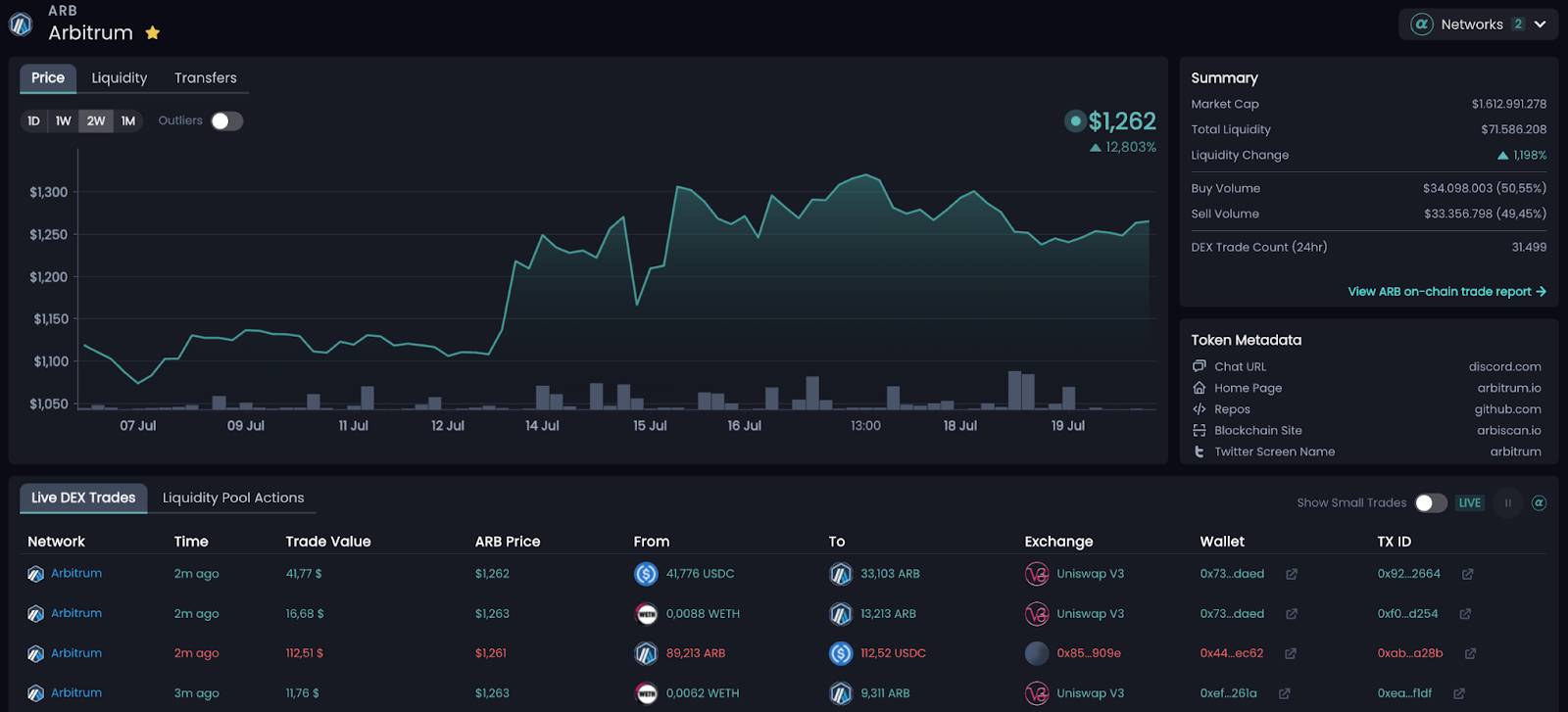1568x712 pixels.
Task: Toggle the yellow favorite star next to Arbitrum
Action: [153, 33]
